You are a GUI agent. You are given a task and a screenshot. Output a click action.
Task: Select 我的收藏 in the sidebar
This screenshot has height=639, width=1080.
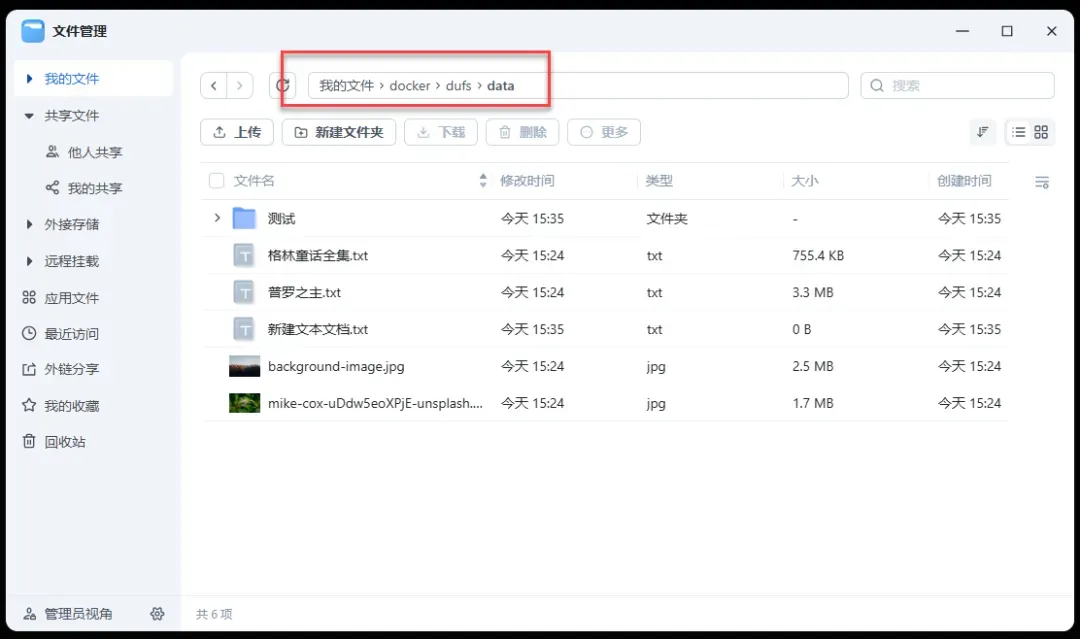[71, 406]
